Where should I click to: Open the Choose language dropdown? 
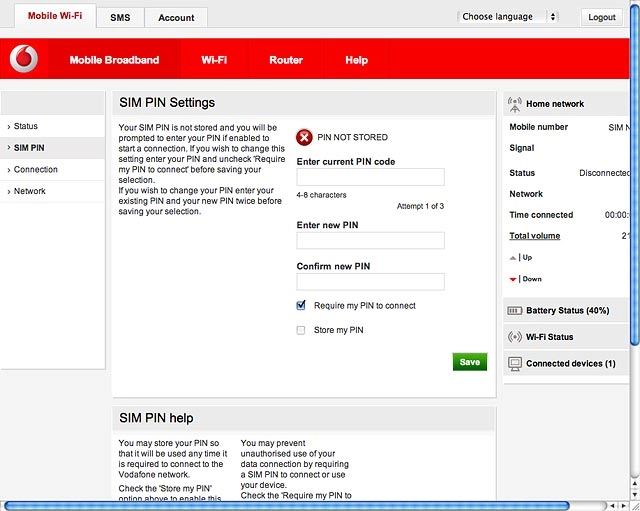point(507,17)
